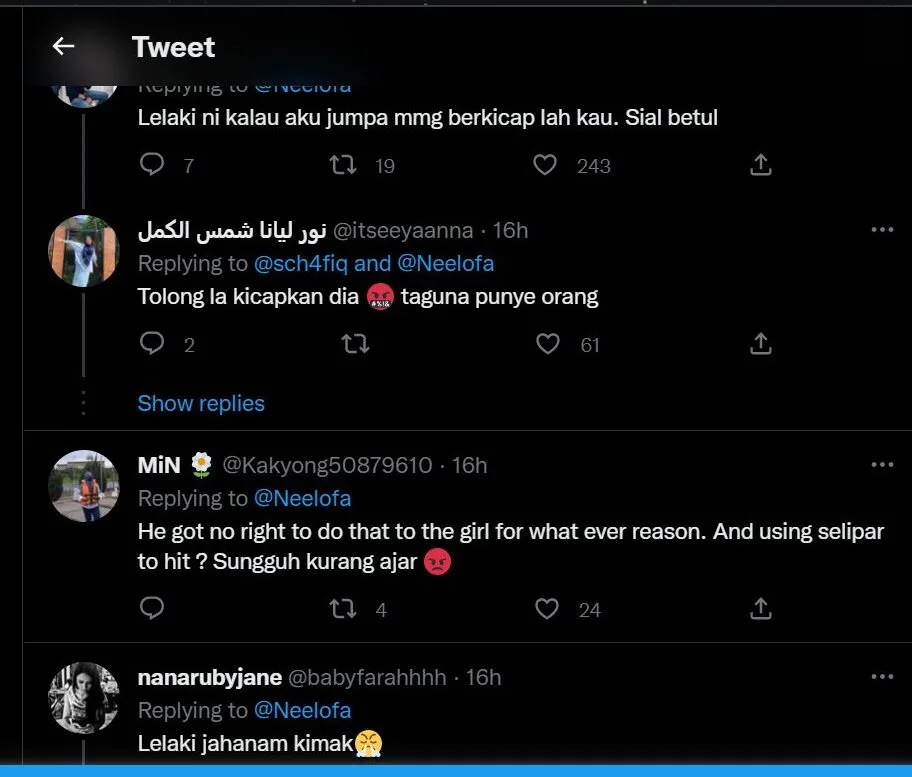912x777 pixels.
Task: Open more options for MiN's tweet
Action: tap(881, 465)
